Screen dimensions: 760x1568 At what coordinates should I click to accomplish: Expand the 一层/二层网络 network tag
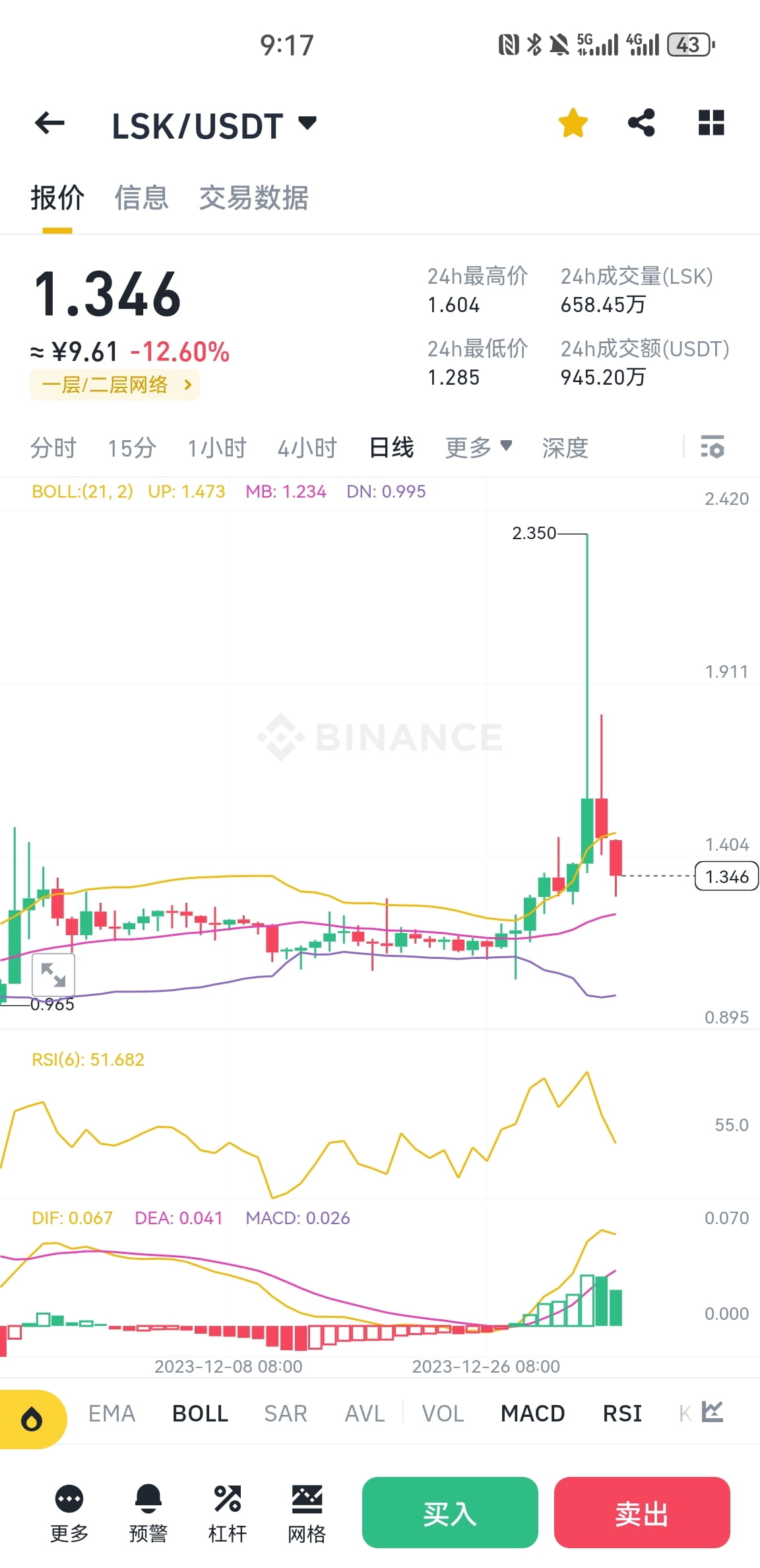(x=114, y=384)
